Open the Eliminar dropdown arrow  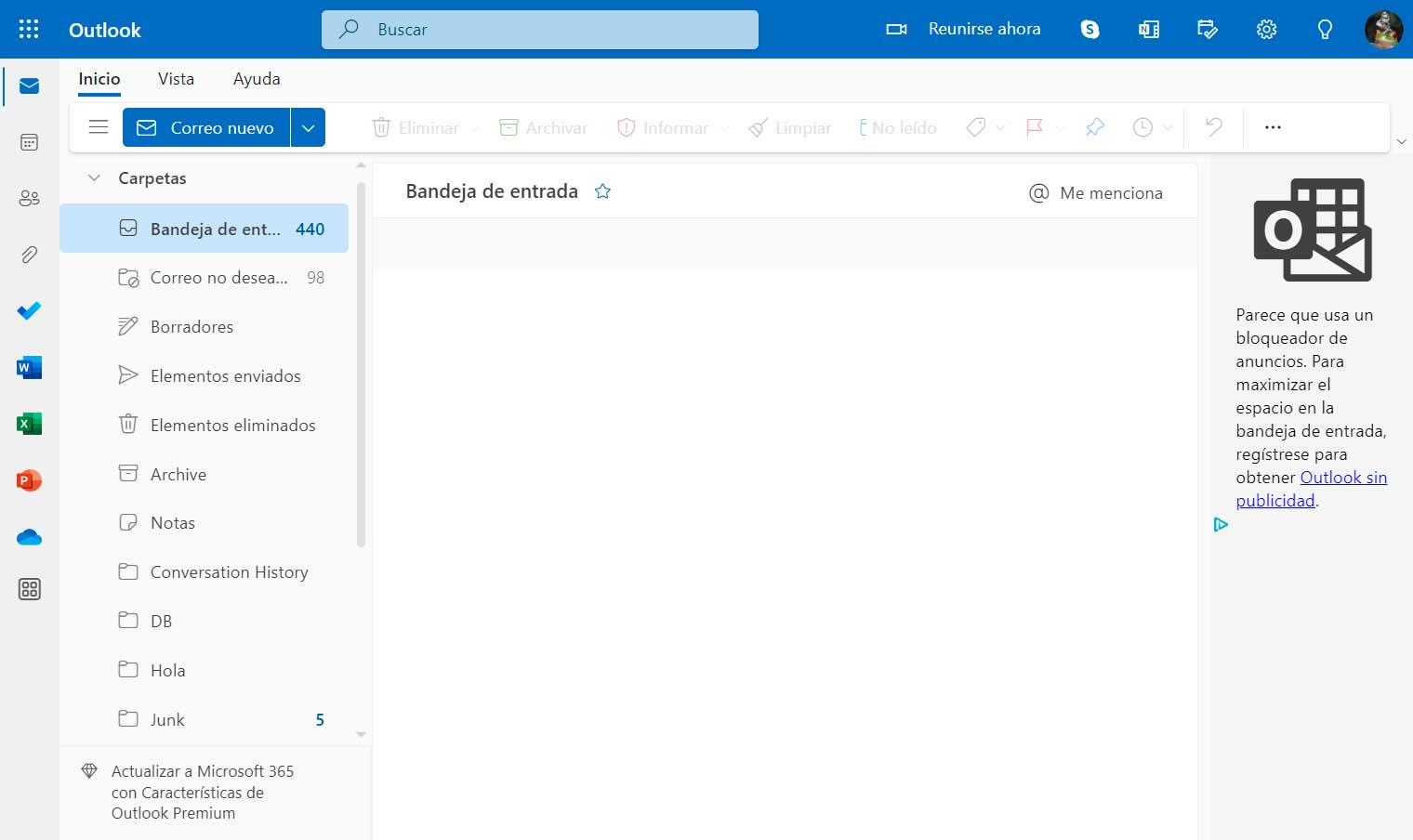tap(475, 128)
